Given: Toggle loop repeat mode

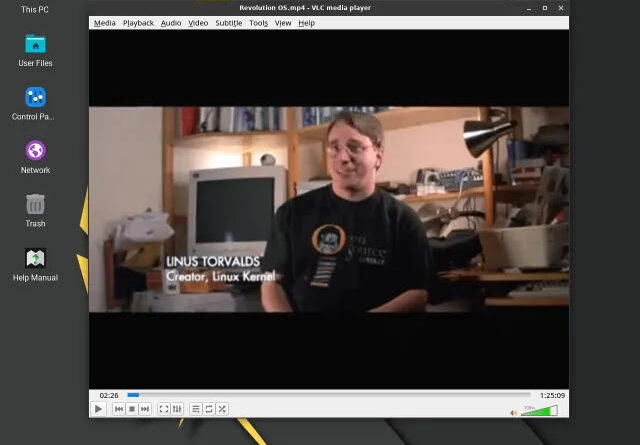Looking at the screenshot, I should coord(209,409).
